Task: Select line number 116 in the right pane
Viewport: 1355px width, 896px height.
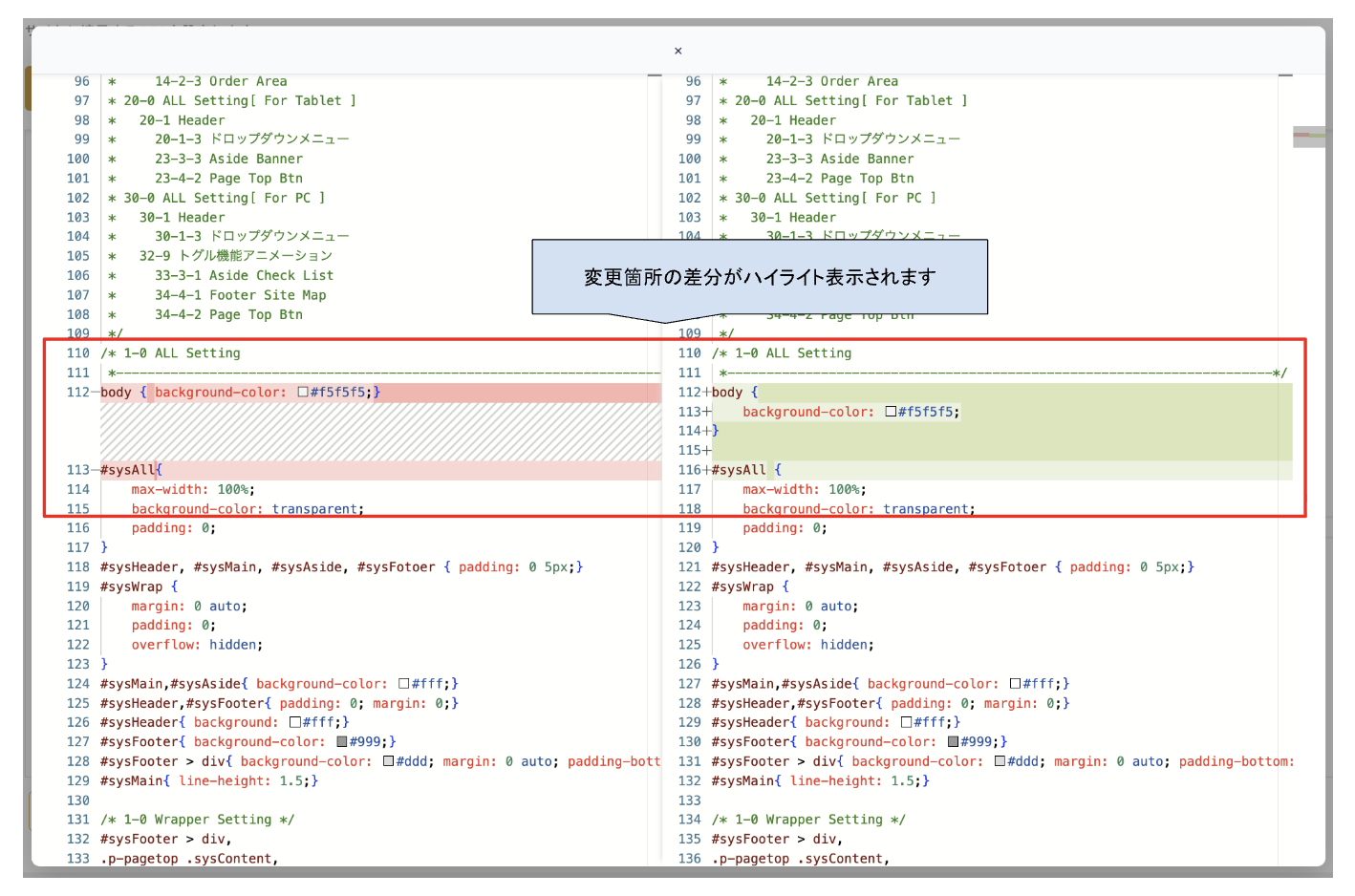Action: click(x=689, y=470)
